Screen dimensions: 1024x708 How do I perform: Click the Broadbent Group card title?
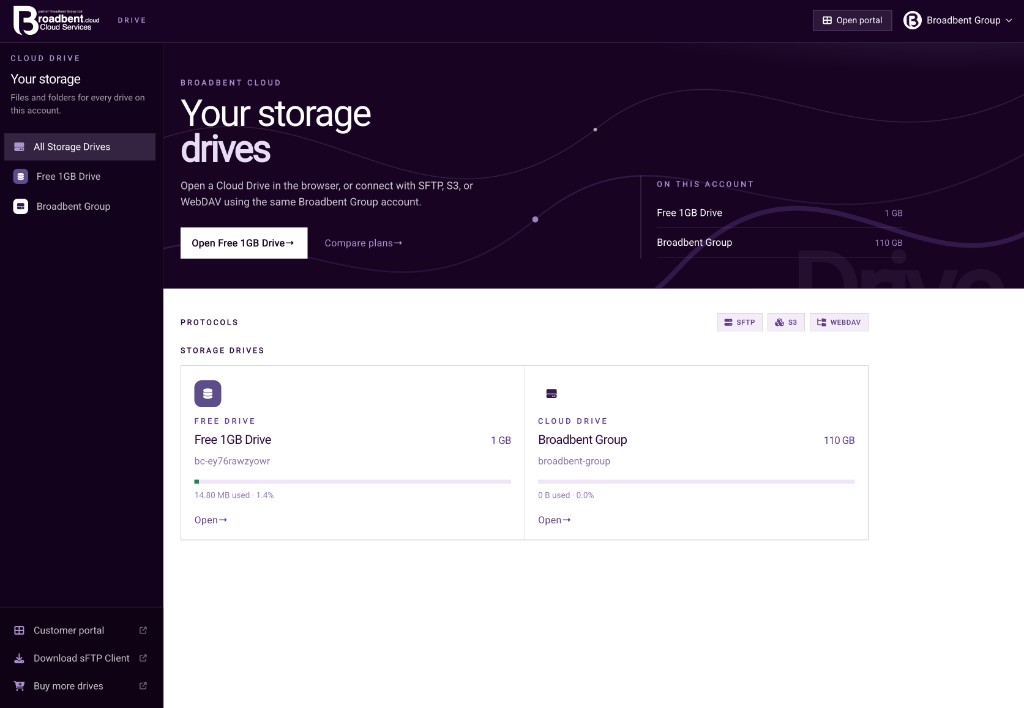583,440
